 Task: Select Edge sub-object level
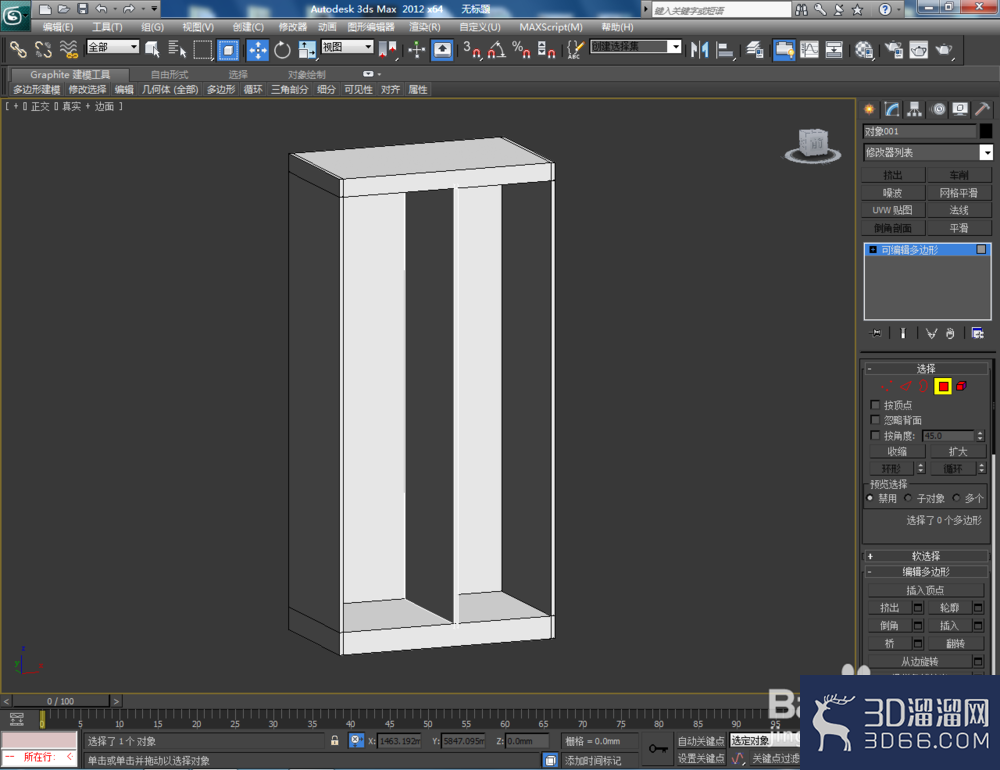906,386
